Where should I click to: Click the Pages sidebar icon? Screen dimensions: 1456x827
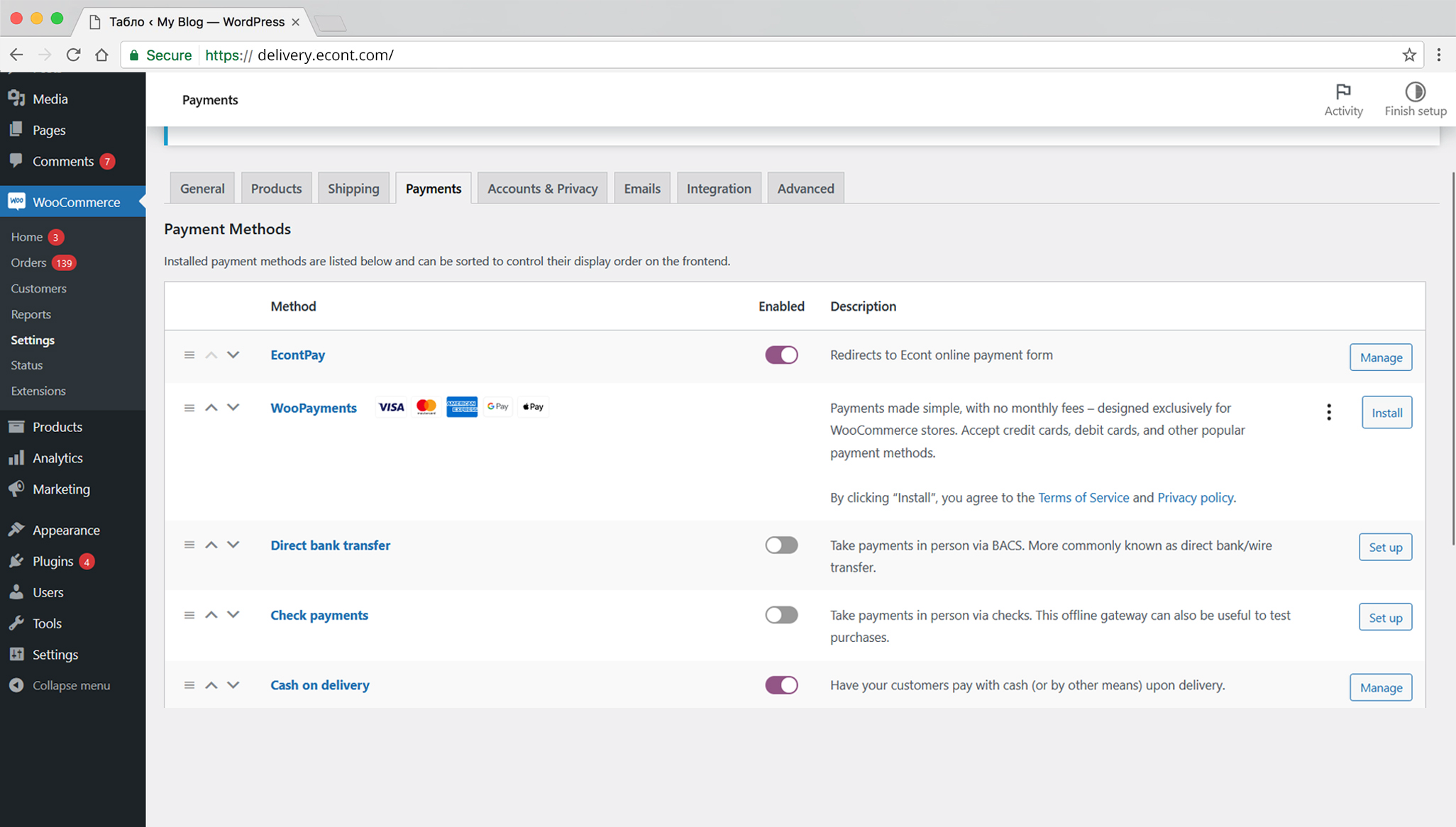[16, 129]
